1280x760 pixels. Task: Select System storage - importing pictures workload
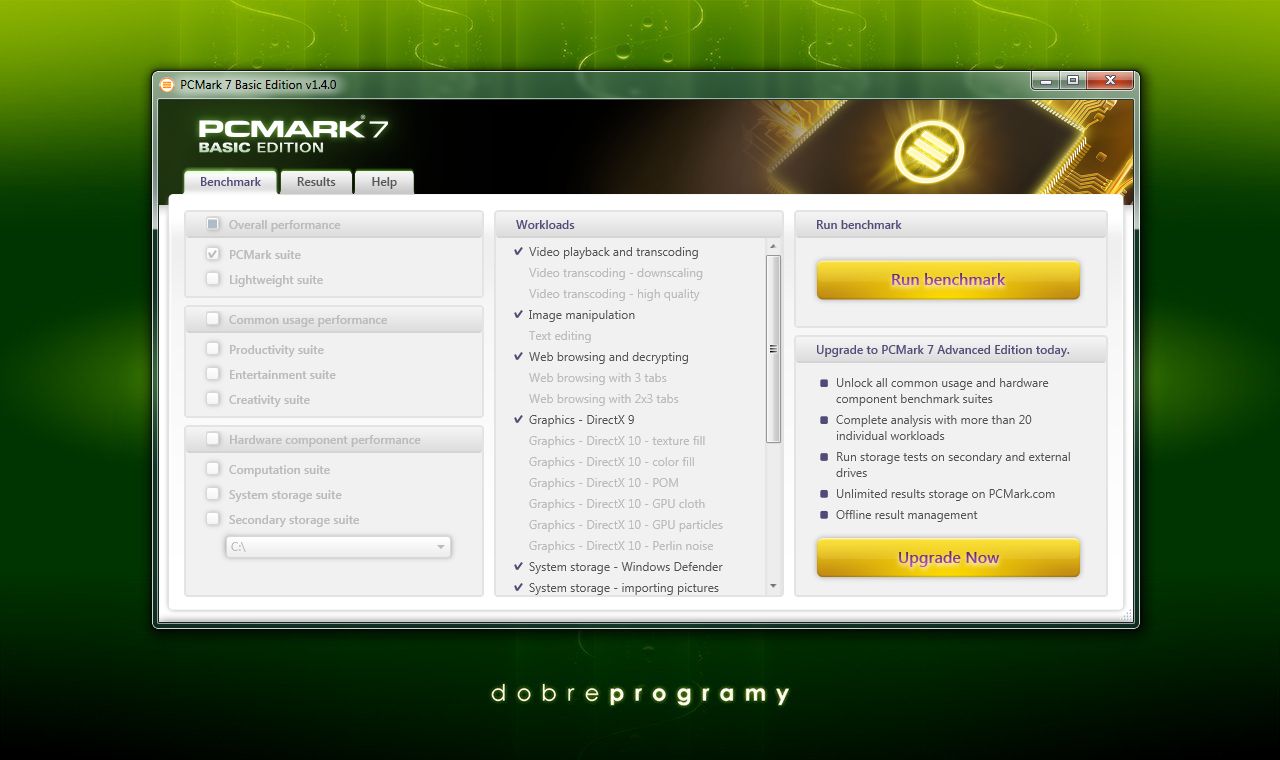[623, 588]
